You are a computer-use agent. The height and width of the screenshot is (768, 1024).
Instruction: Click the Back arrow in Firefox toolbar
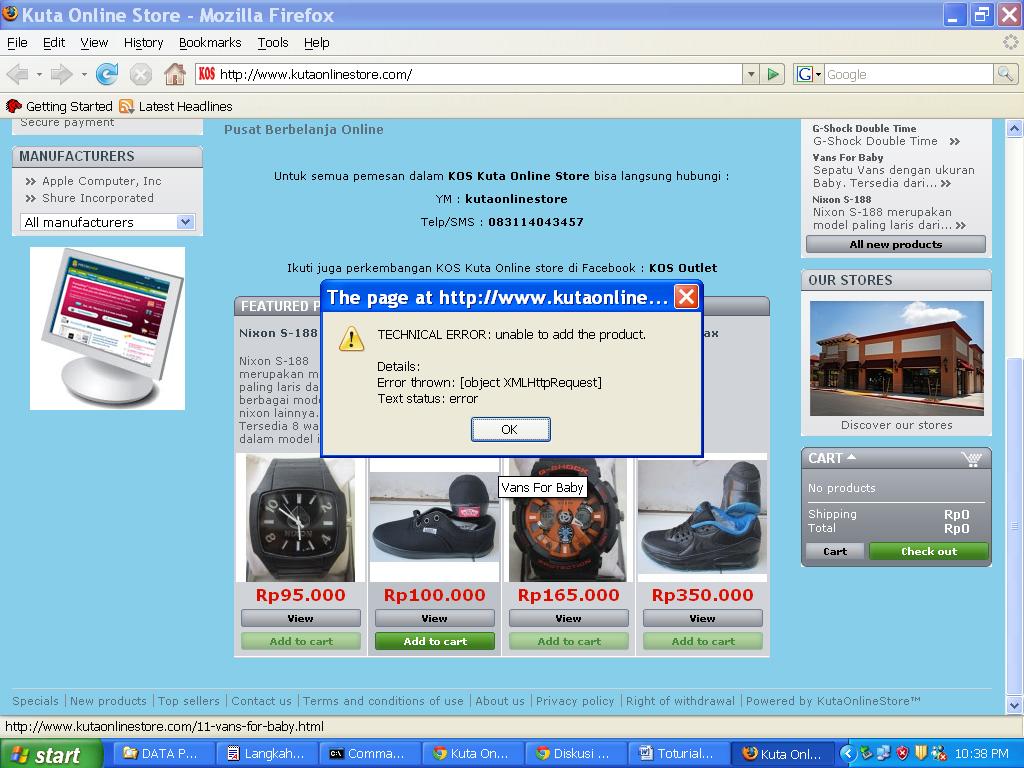point(18,74)
